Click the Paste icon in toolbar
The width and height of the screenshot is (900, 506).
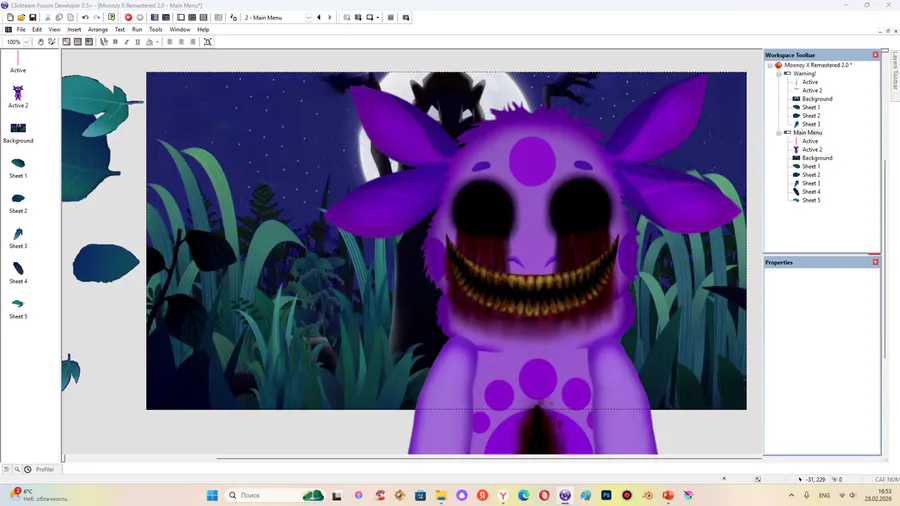(x=71, y=18)
